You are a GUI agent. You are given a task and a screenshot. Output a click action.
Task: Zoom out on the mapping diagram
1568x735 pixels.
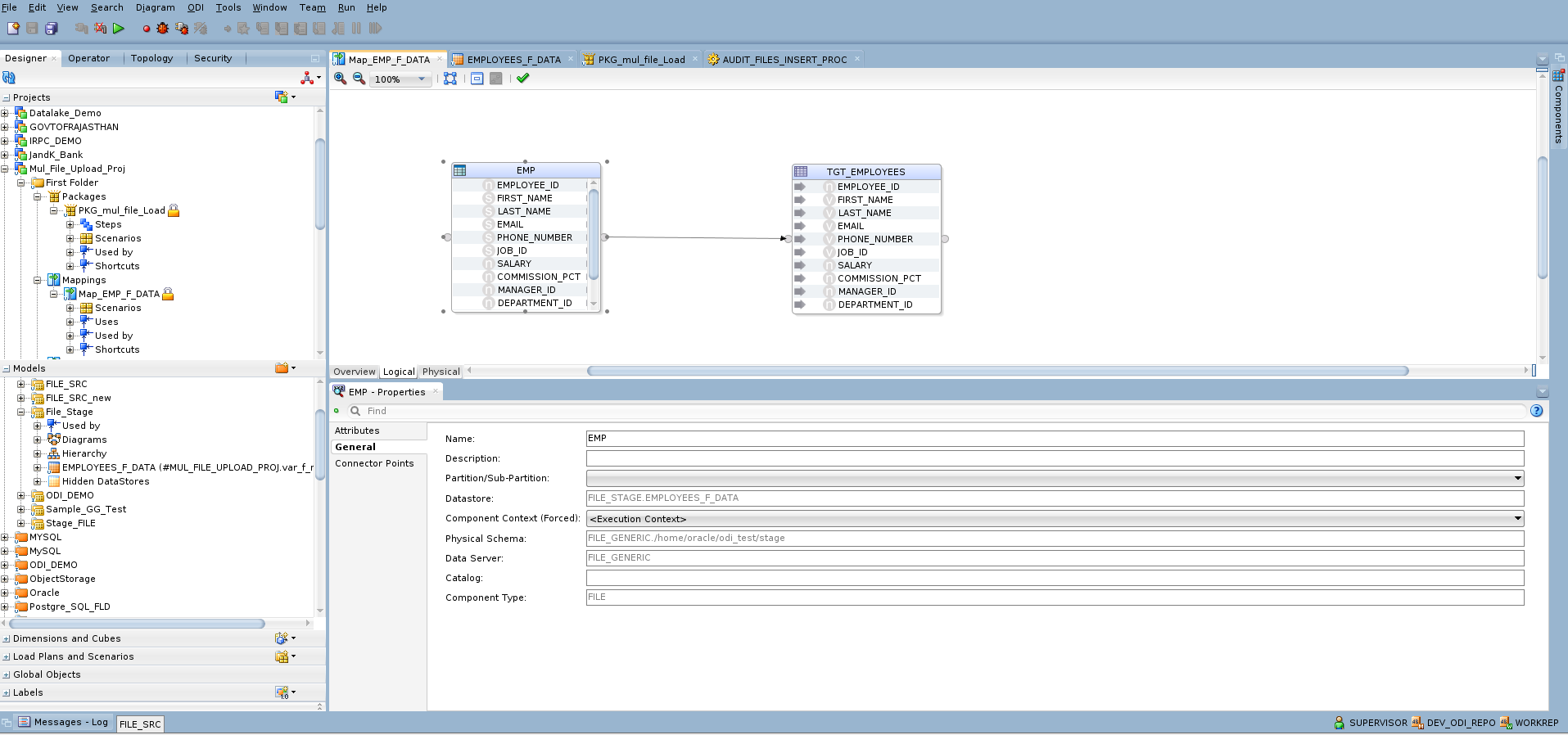point(359,79)
